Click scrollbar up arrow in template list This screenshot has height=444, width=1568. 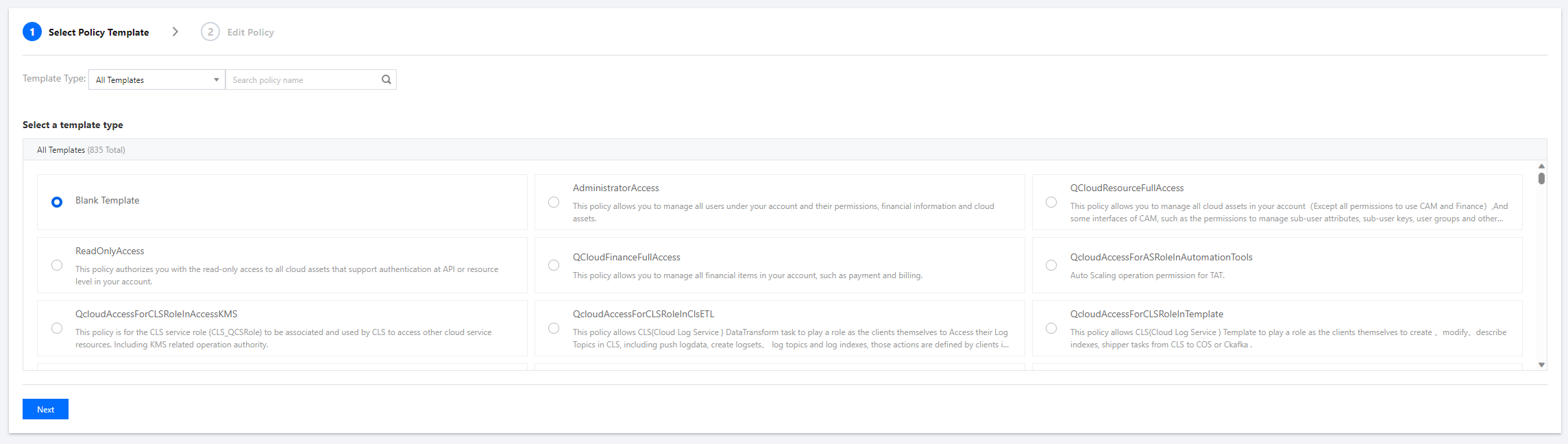point(1541,166)
